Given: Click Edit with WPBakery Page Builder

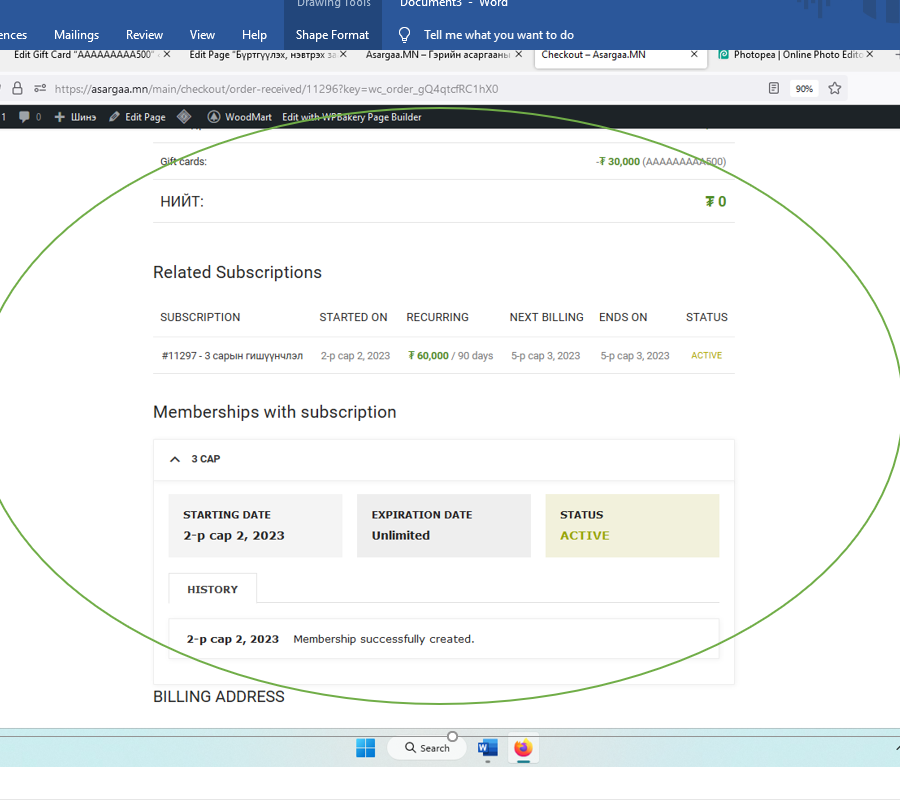Looking at the screenshot, I should tap(352, 117).
